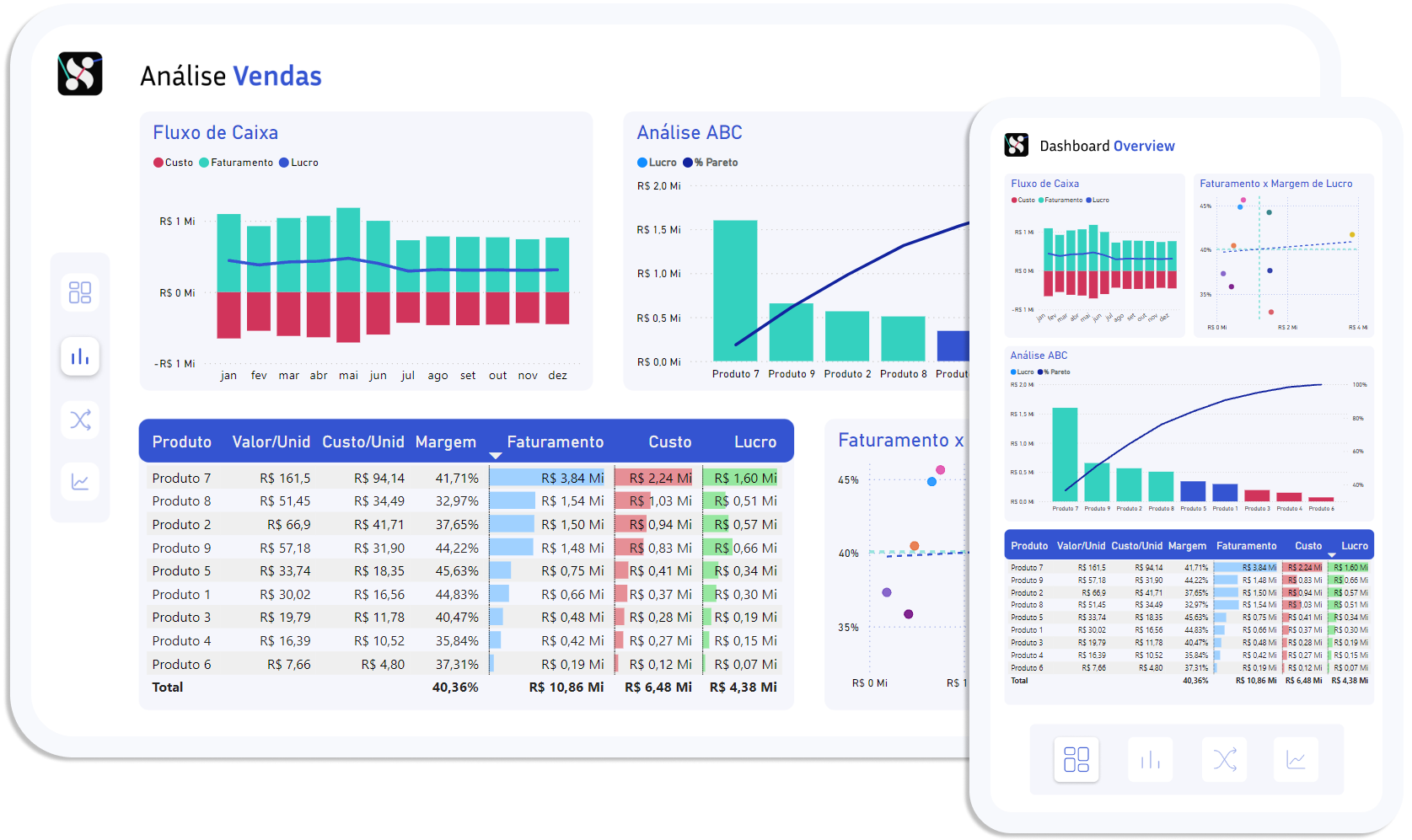The image size is (1412, 840).
Task: Select the Produto 3 row in main table
Action: [466, 617]
